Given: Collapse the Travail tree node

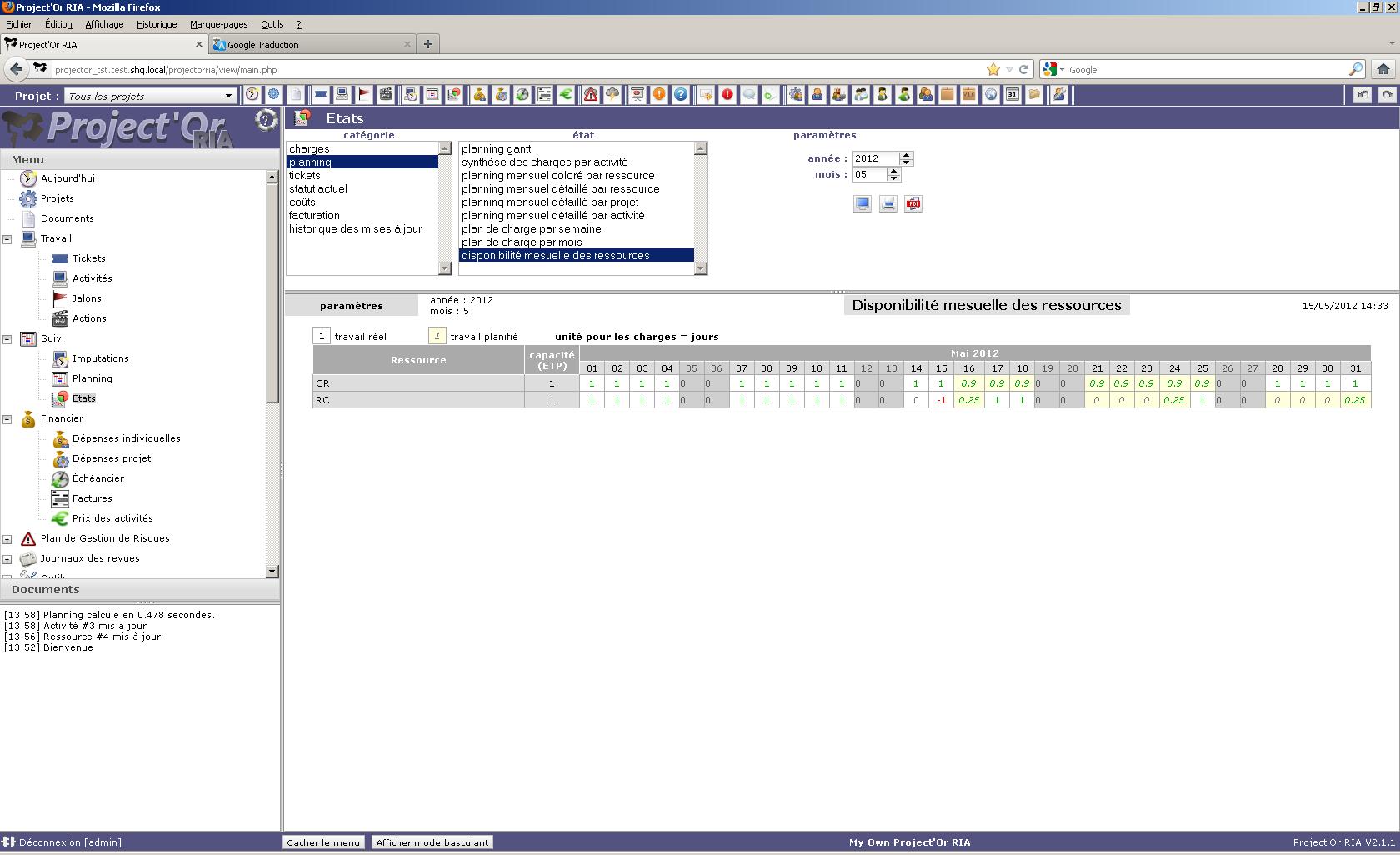Looking at the screenshot, I should (7, 239).
